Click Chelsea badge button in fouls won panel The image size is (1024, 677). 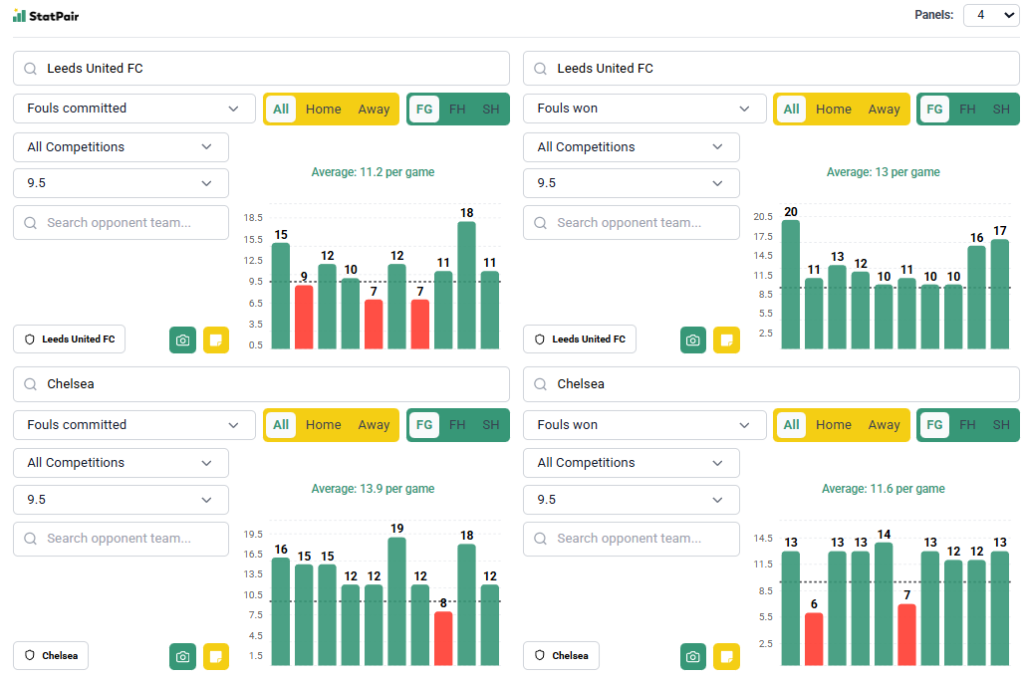(x=561, y=656)
